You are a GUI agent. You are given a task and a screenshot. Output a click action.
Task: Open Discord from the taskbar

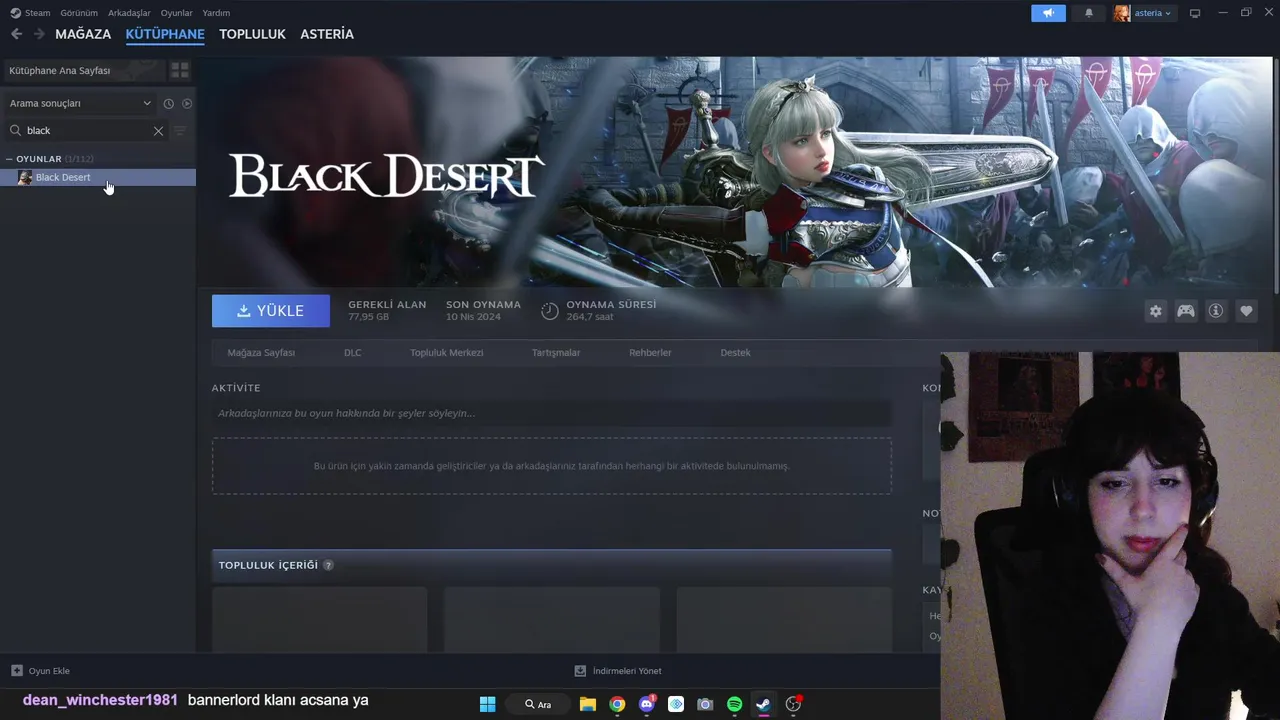pos(647,704)
